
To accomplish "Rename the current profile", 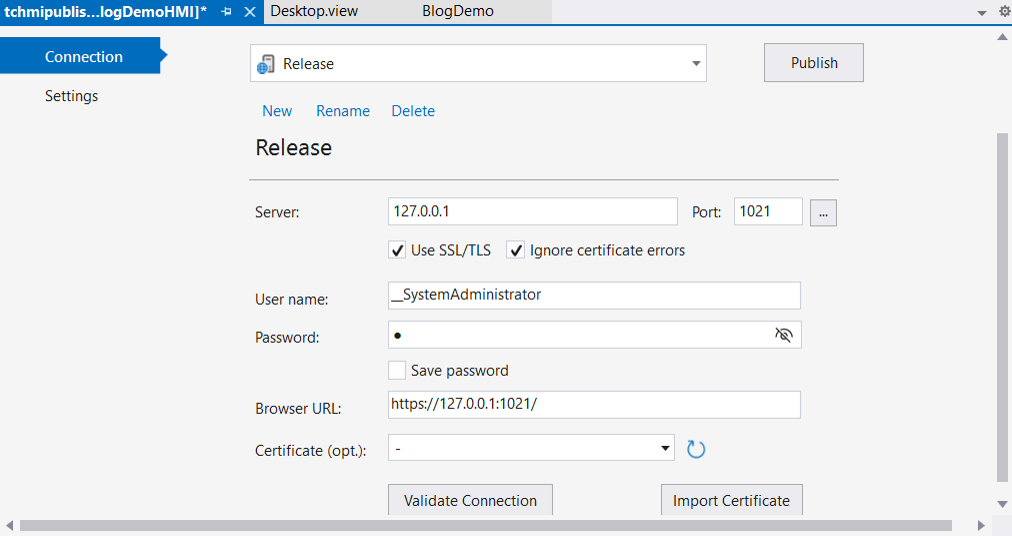I will coord(343,111).
